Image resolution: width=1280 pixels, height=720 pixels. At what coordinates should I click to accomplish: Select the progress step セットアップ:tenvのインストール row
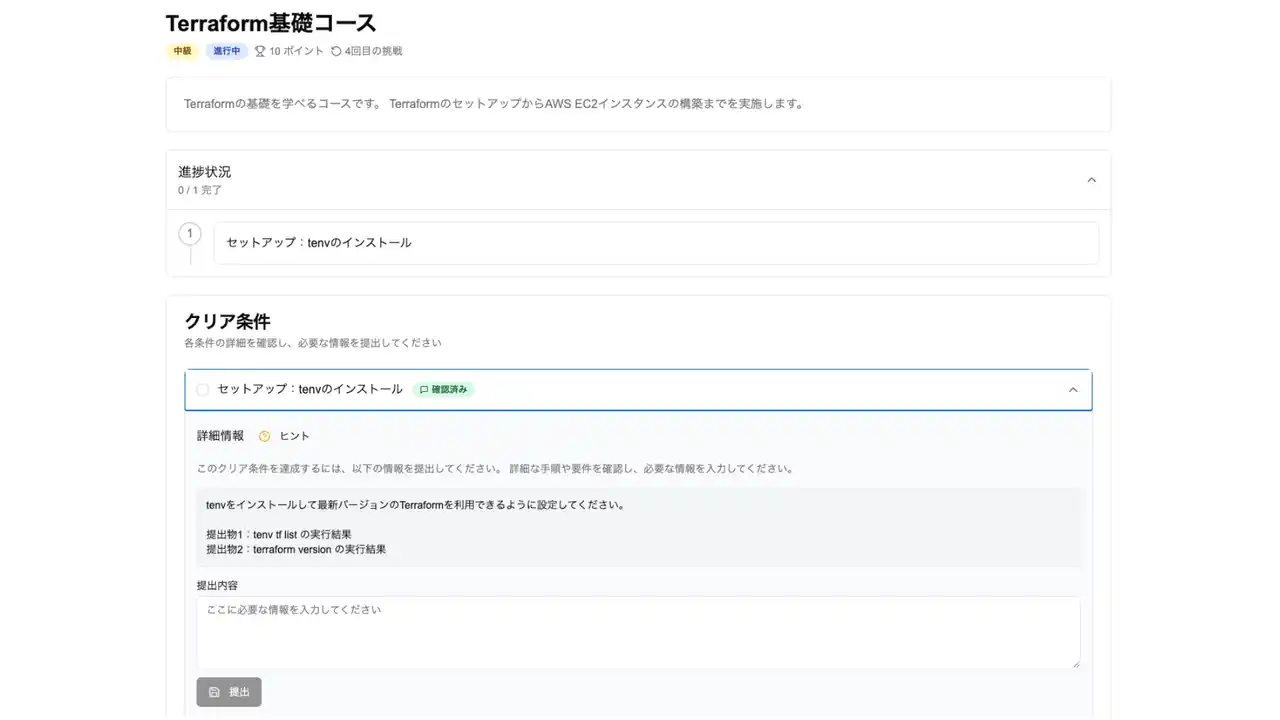656,243
